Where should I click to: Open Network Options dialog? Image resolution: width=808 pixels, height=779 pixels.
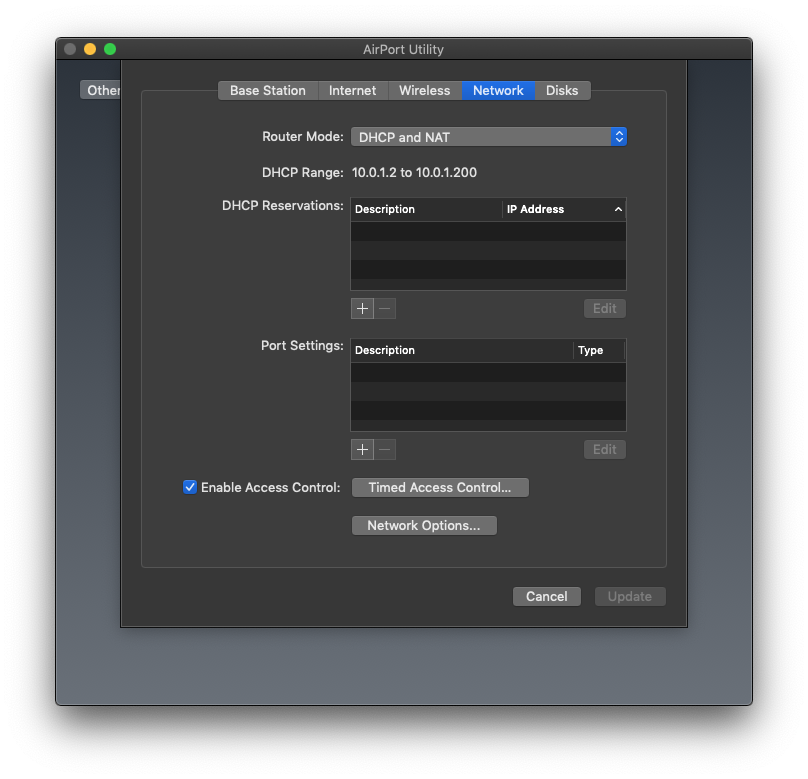pyautogui.click(x=424, y=526)
